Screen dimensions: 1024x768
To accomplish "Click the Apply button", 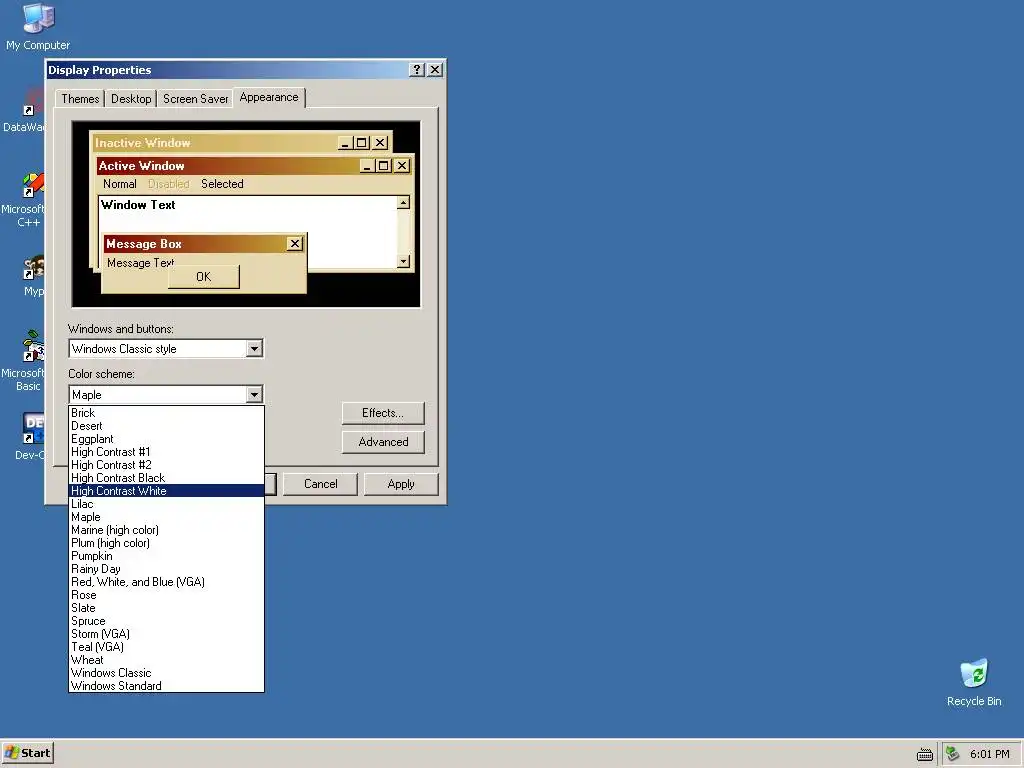I will 400,484.
